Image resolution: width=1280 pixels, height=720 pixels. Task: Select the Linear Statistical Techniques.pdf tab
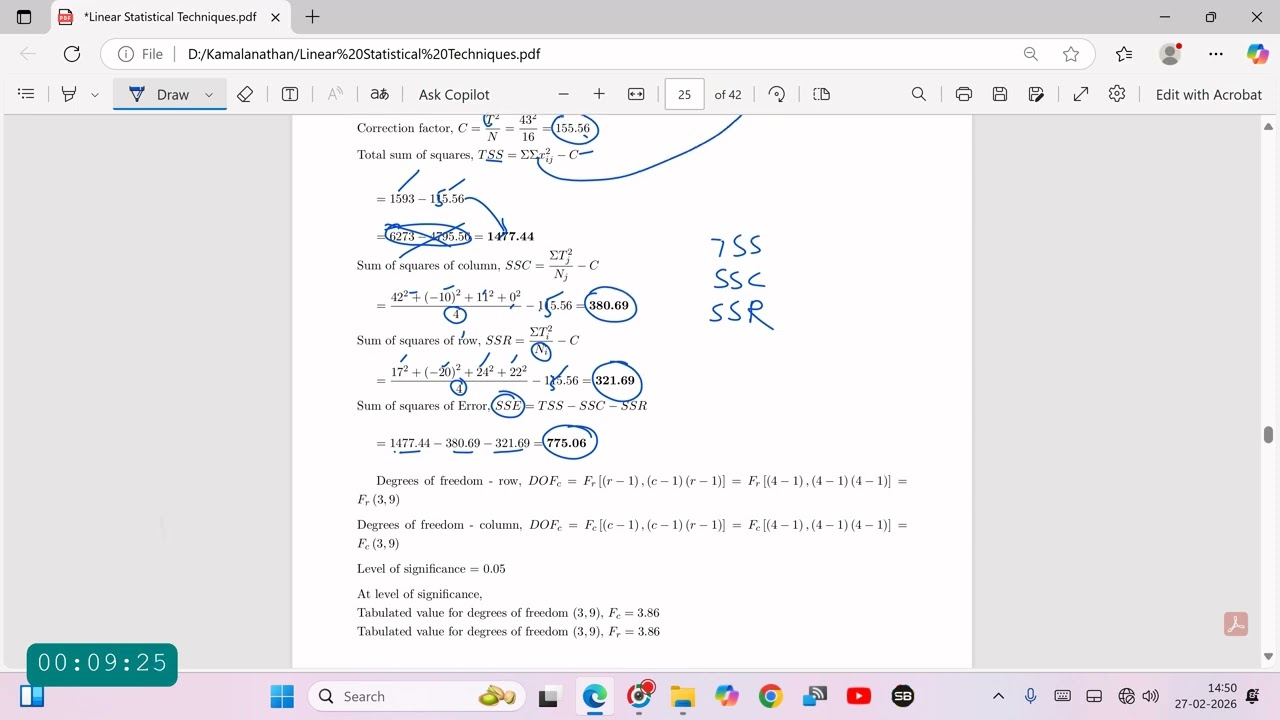click(170, 17)
